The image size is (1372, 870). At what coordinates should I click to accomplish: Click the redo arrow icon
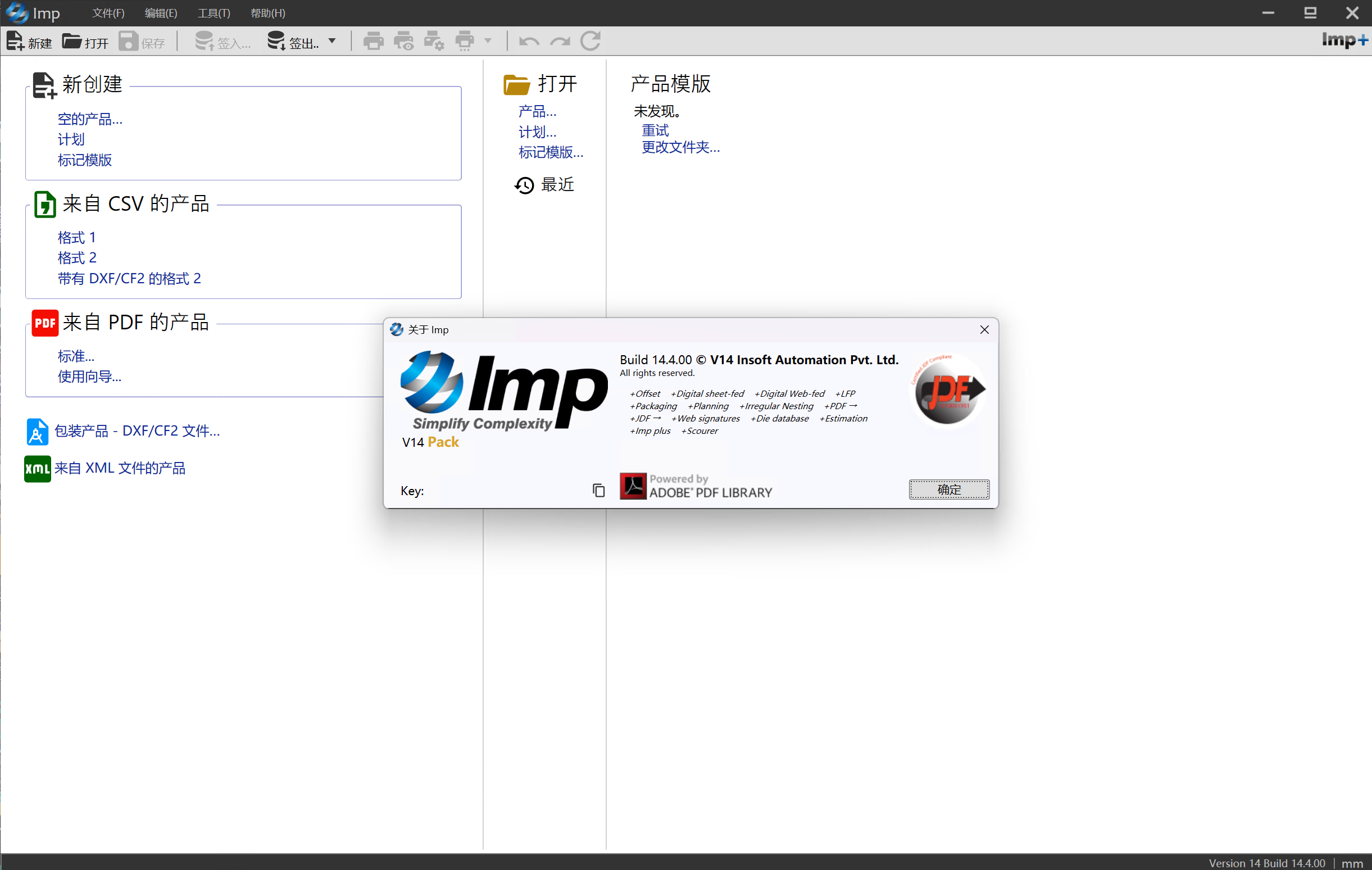pos(560,42)
